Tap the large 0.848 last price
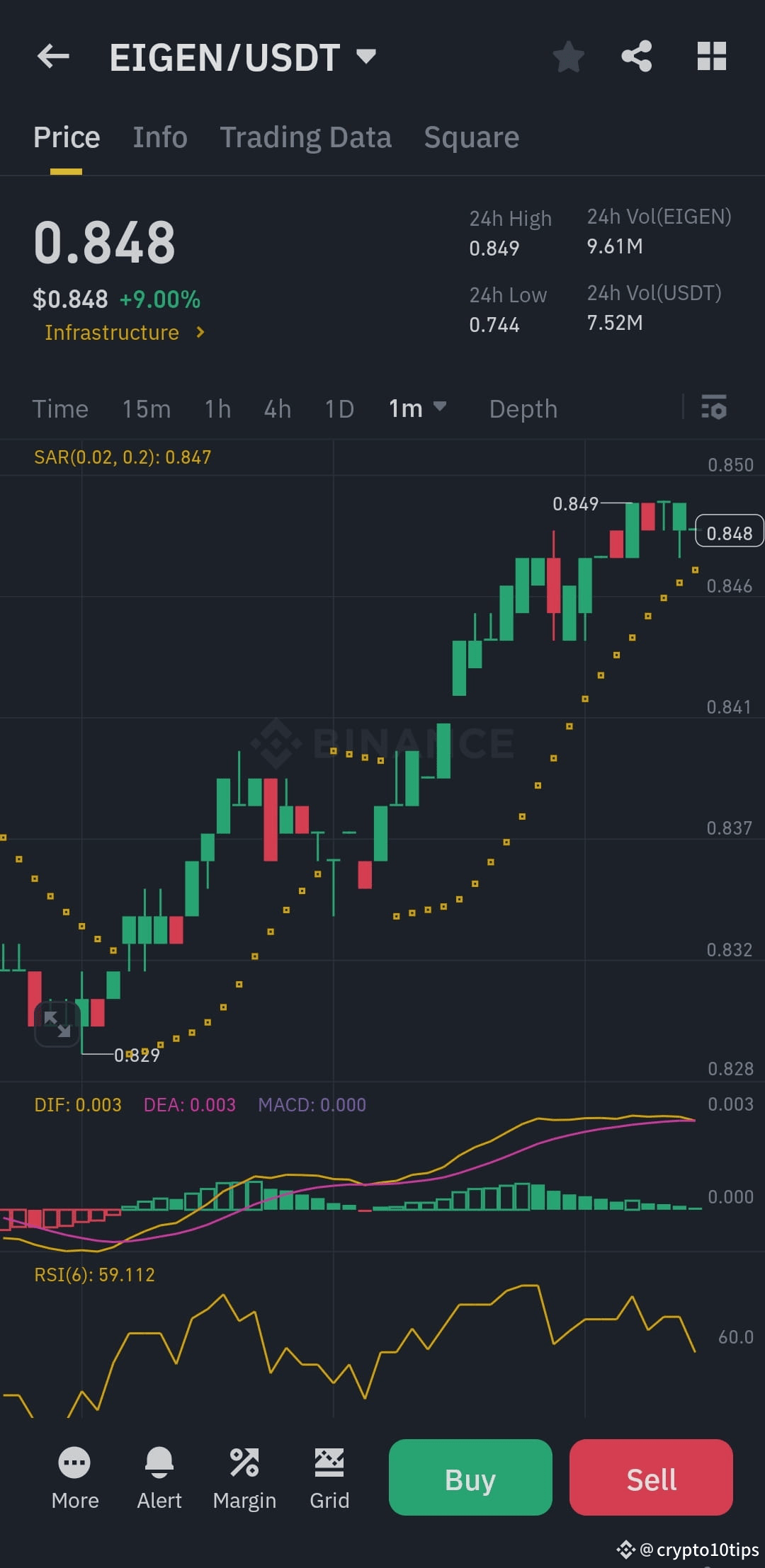This screenshot has width=765, height=1568. [104, 243]
